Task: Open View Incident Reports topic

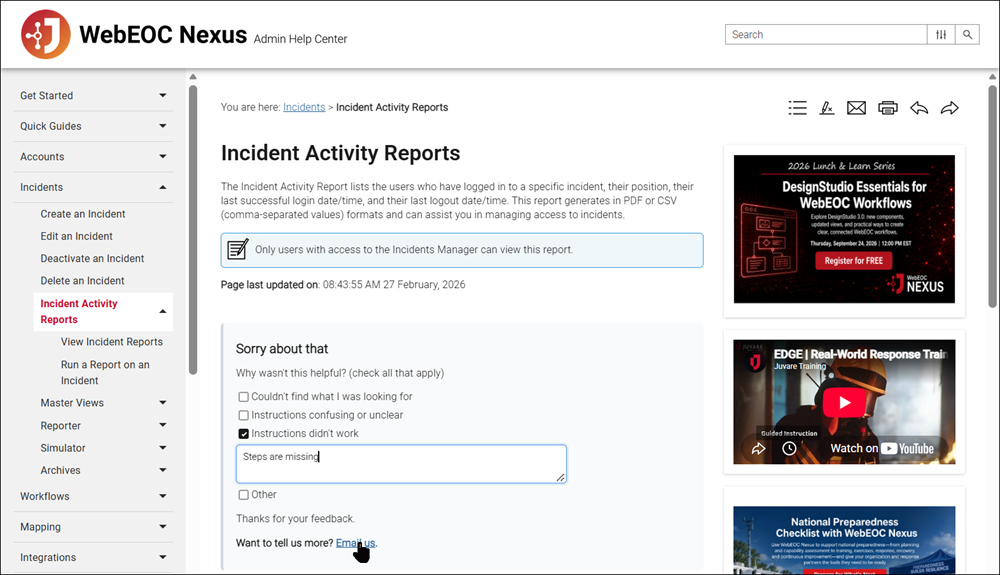Action: (x=112, y=342)
